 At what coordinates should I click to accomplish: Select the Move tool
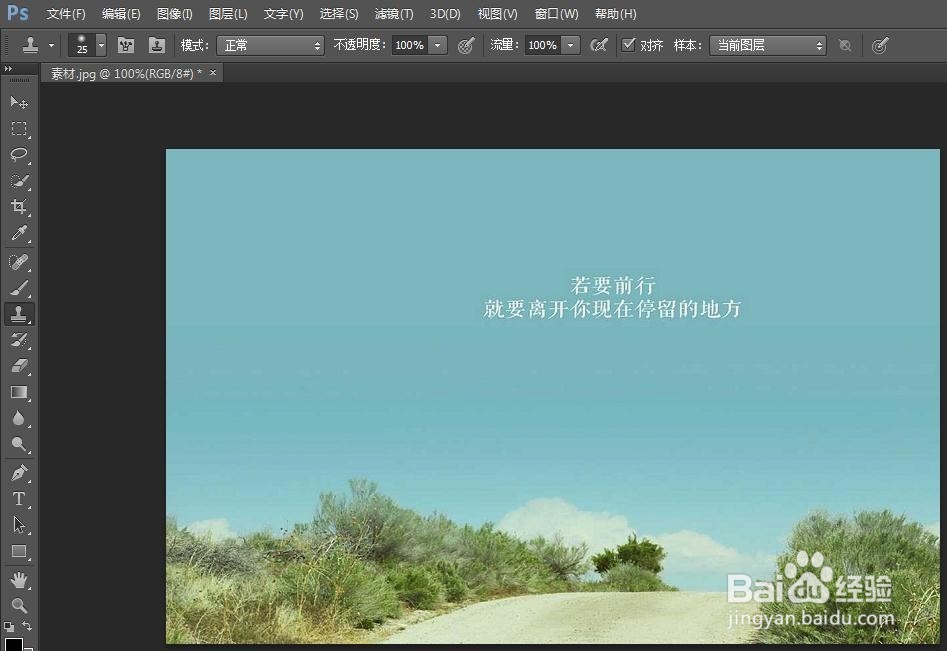pyautogui.click(x=19, y=102)
